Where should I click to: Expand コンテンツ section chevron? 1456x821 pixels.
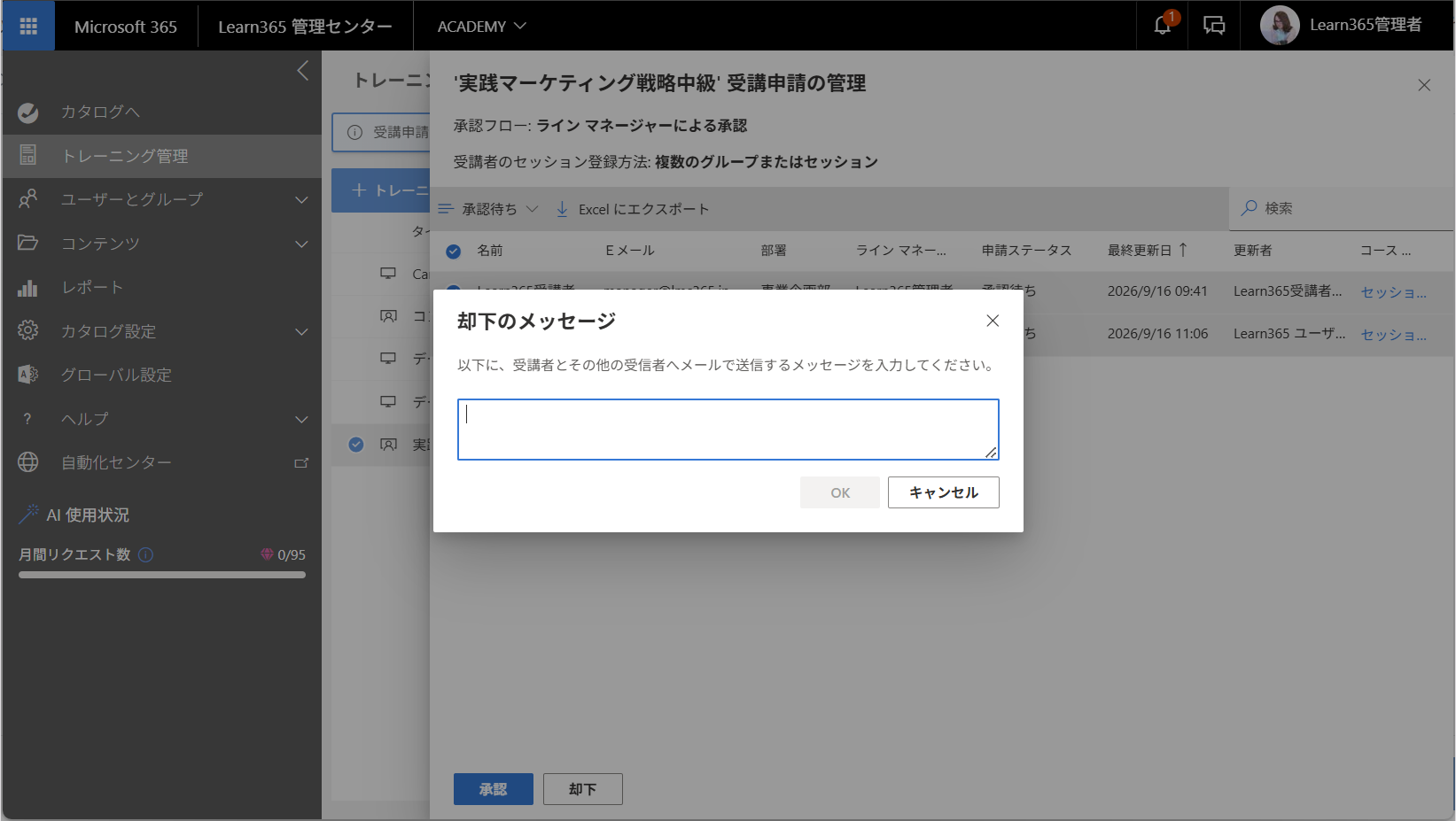click(x=301, y=244)
